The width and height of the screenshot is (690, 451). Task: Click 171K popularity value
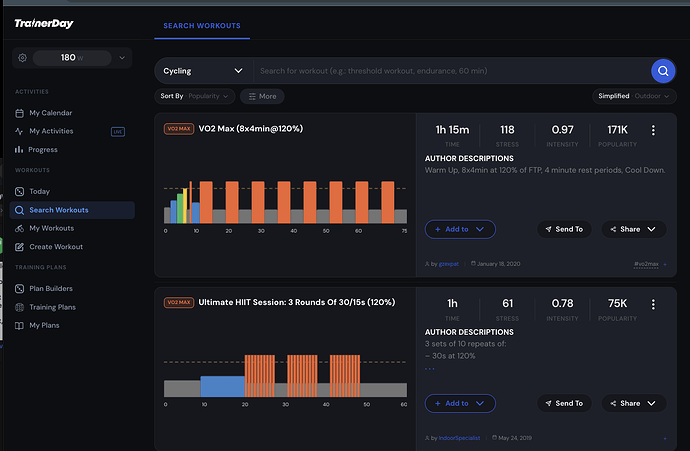point(617,130)
